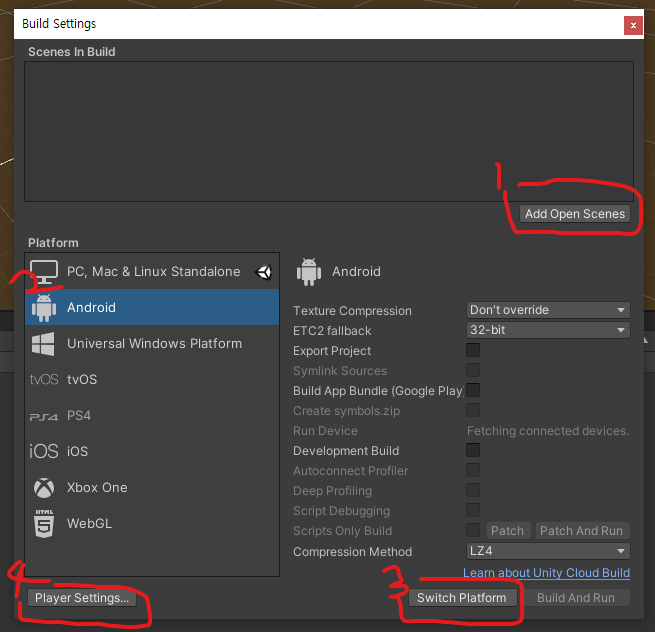Toggle the Autoconnect Profiler checkbox
Screen dimensions: 655x632
(x=473, y=470)
